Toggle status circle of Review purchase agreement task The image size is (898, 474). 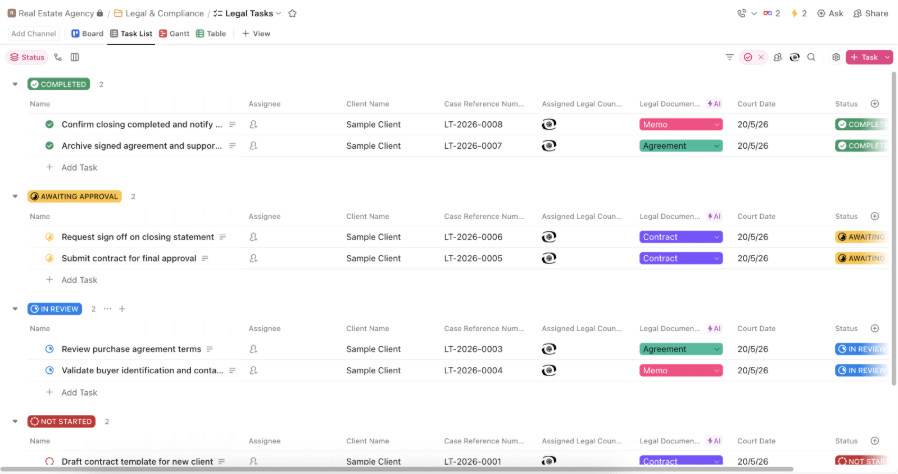pyautogui.click(x=49, y=349)
